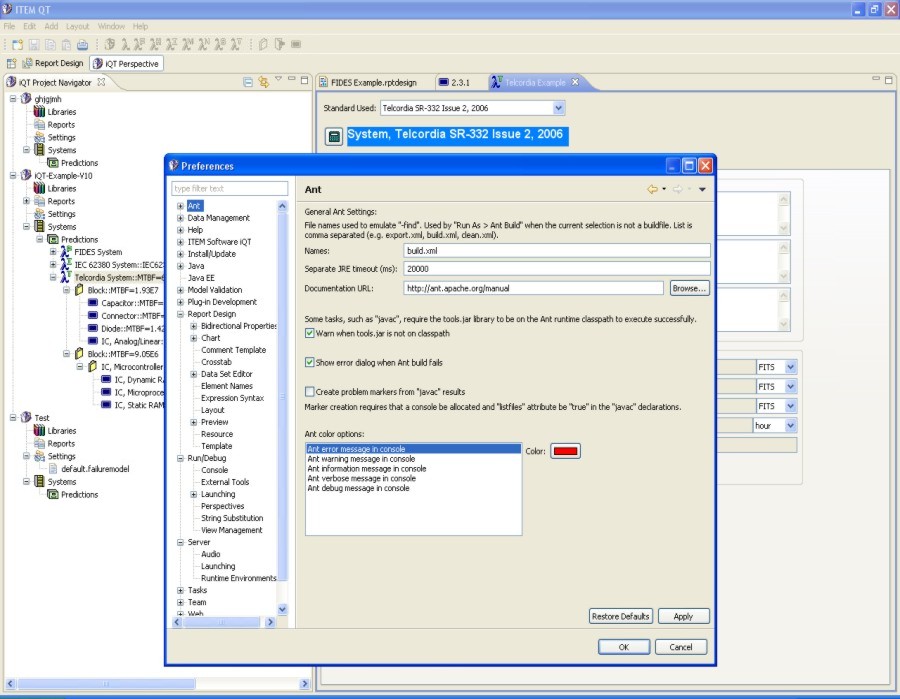Screen dimensions: 900x699
Task: Click the back arrow in Preferences header
Action: [652, 189]
